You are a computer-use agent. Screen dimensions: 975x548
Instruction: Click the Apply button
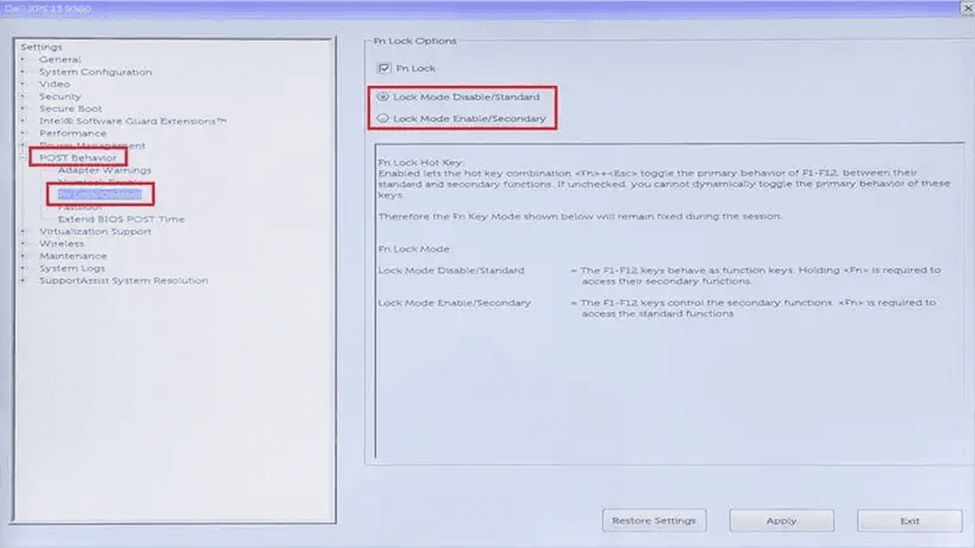pyautogui.click(x=781, y=521)
